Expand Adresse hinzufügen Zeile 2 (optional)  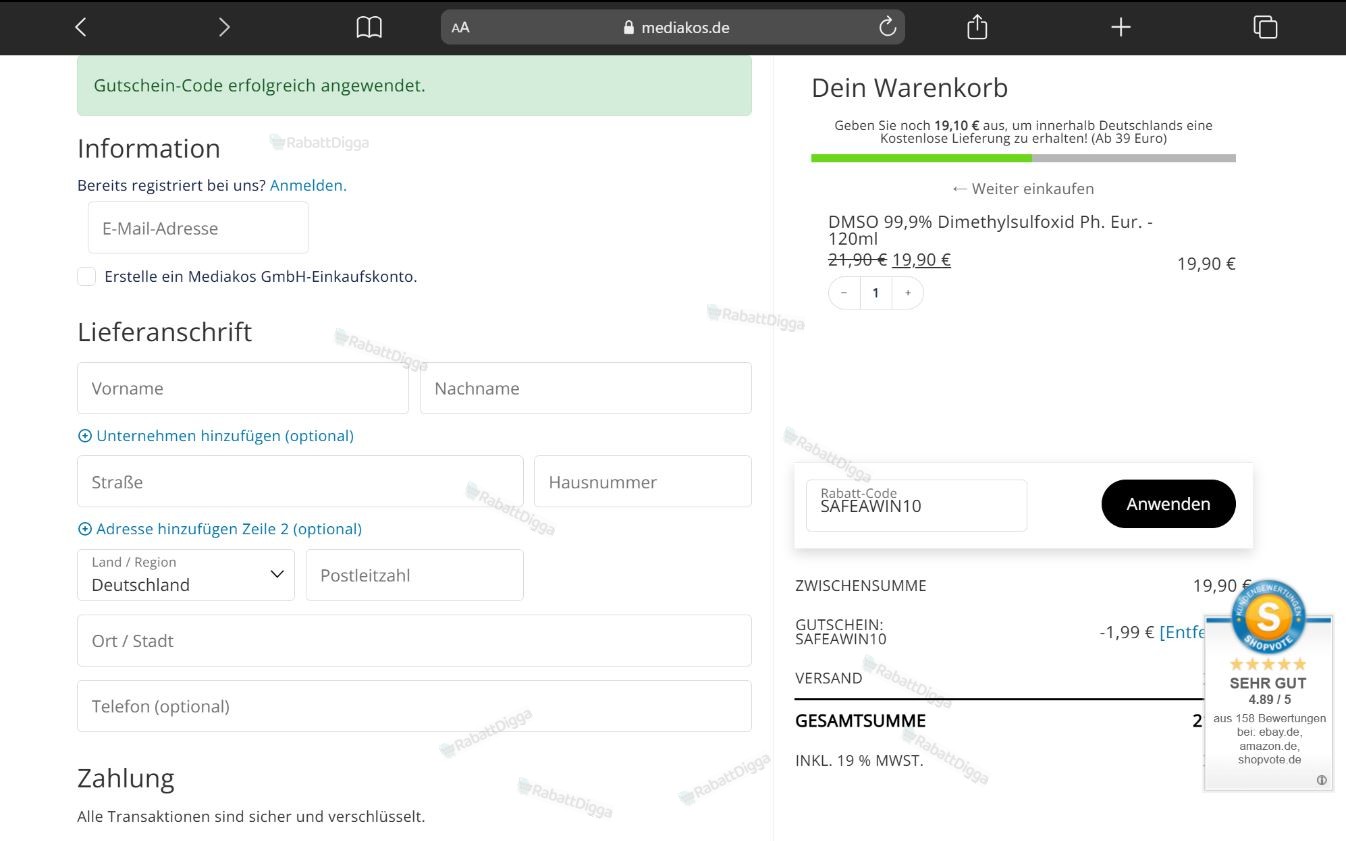[x=220, y=529]
